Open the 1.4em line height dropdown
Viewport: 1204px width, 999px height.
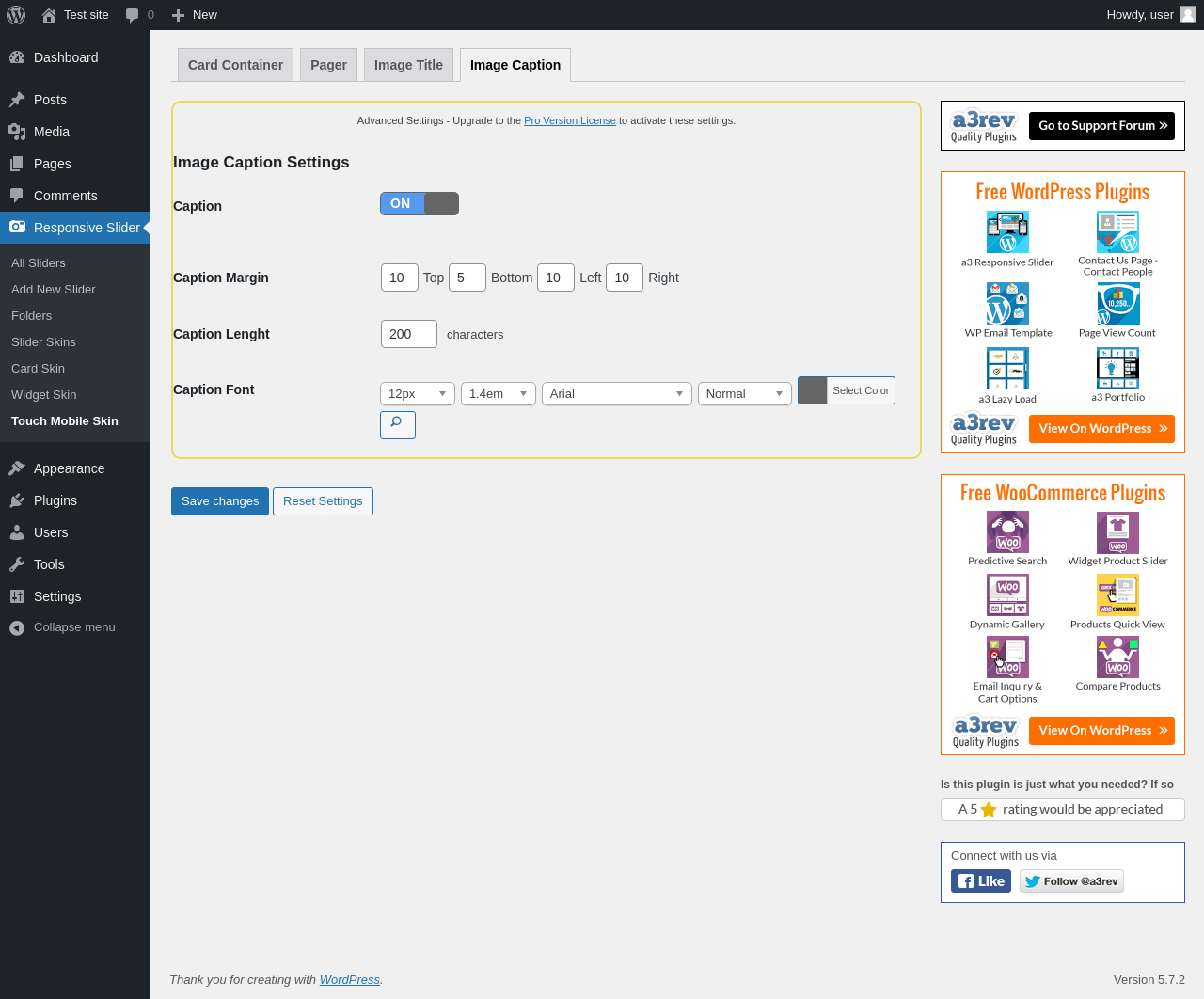click(499, 394)
